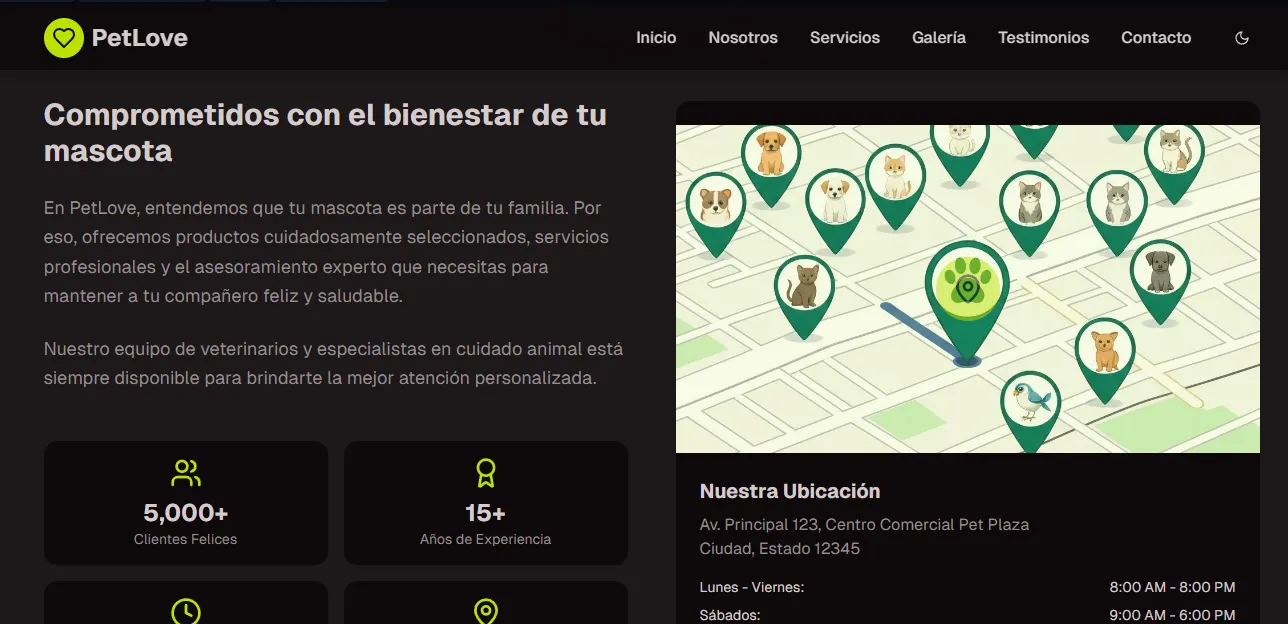
Task: Go to the Nosotros section
Action: 743,38
